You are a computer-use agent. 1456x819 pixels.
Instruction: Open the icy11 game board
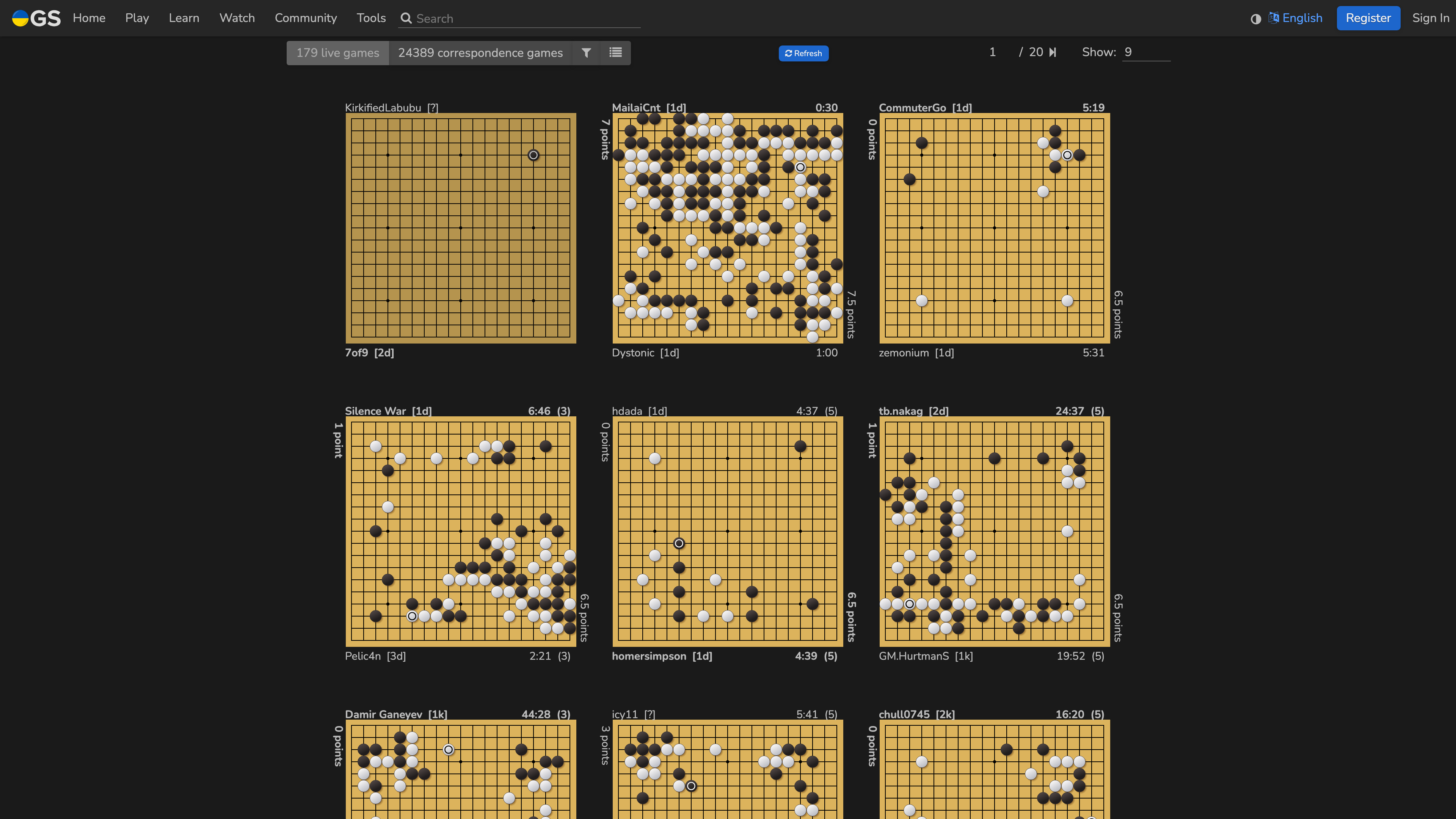coord(728,769)
